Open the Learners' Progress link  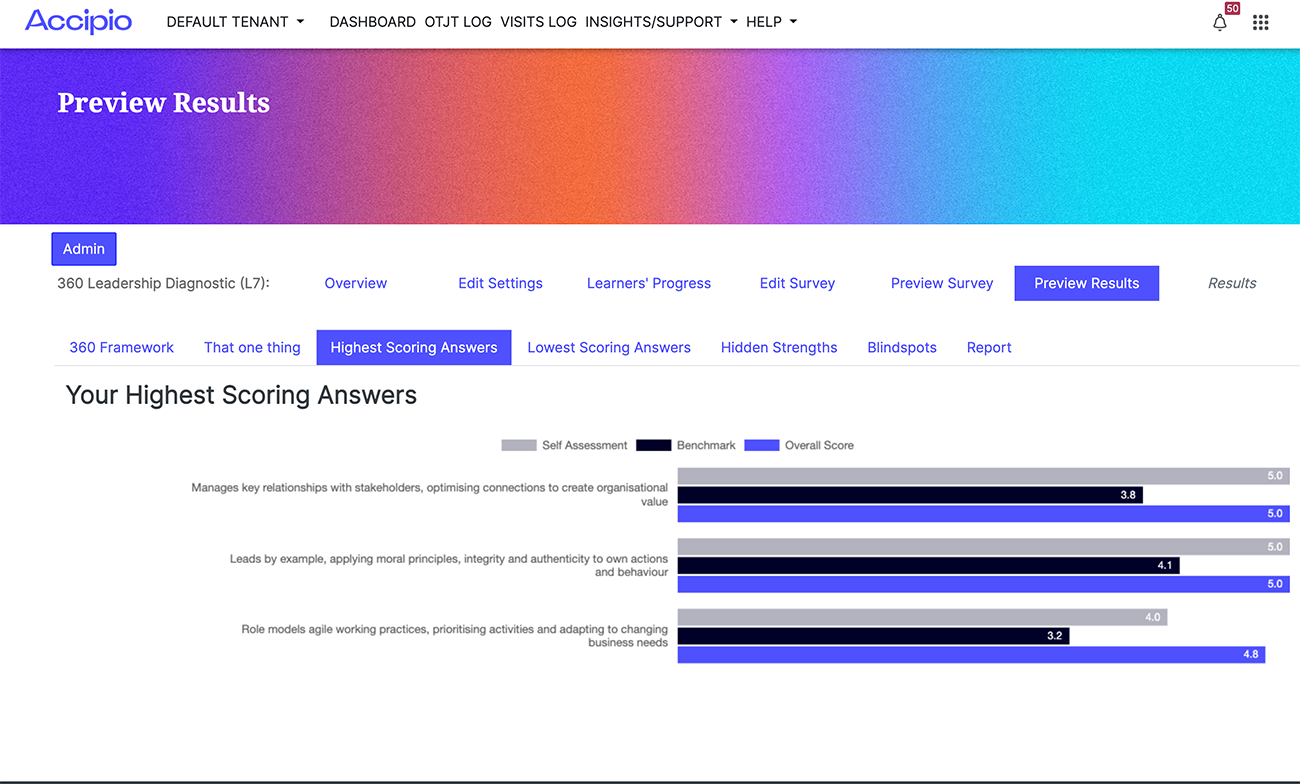649,283
